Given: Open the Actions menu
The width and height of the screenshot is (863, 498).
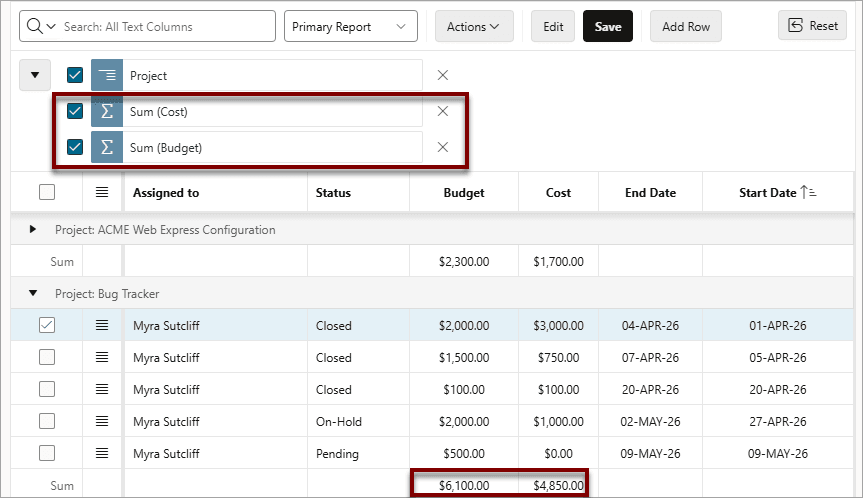Looking at the screenshot, I should coord(474,26).
